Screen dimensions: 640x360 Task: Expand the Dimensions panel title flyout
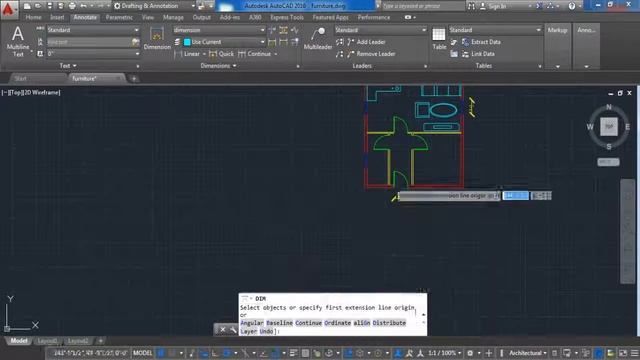tap(218, 66)
